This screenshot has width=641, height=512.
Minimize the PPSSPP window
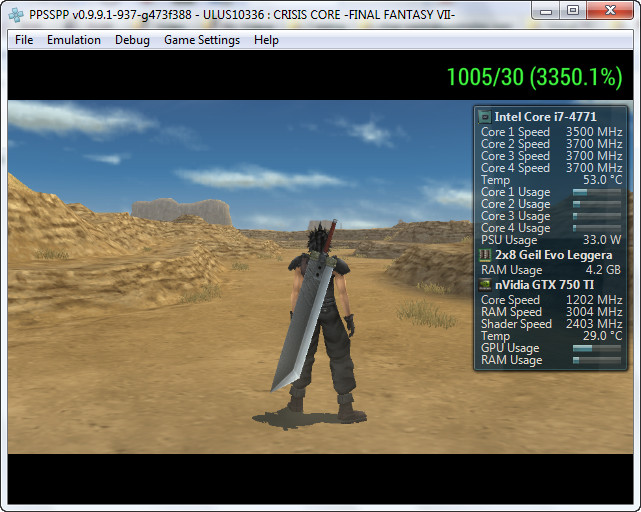pos(546,11)
